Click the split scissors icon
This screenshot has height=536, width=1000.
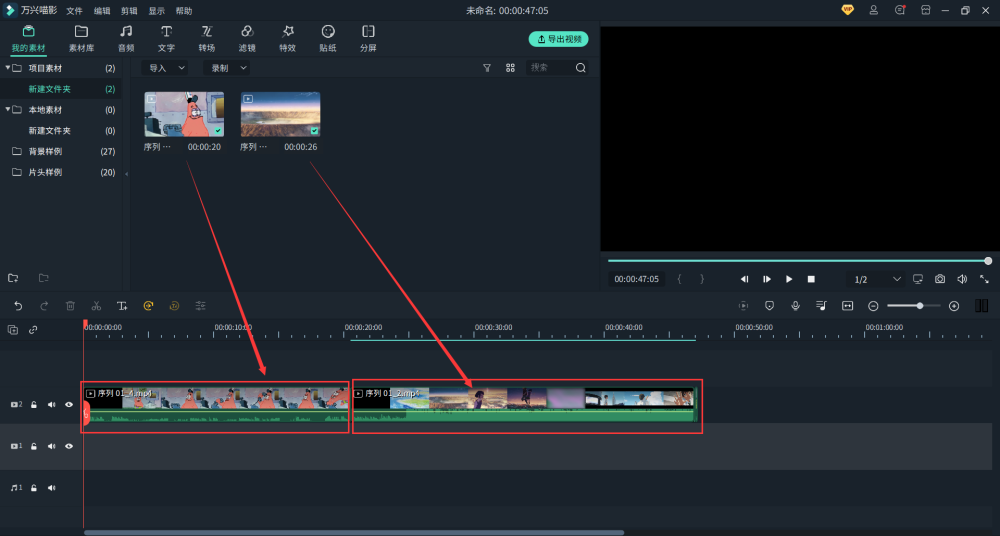click(x=96, y=306)
